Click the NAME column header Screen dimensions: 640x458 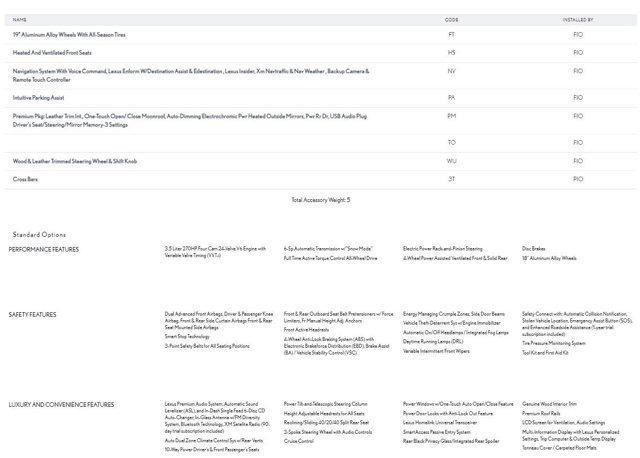[20, 19]
